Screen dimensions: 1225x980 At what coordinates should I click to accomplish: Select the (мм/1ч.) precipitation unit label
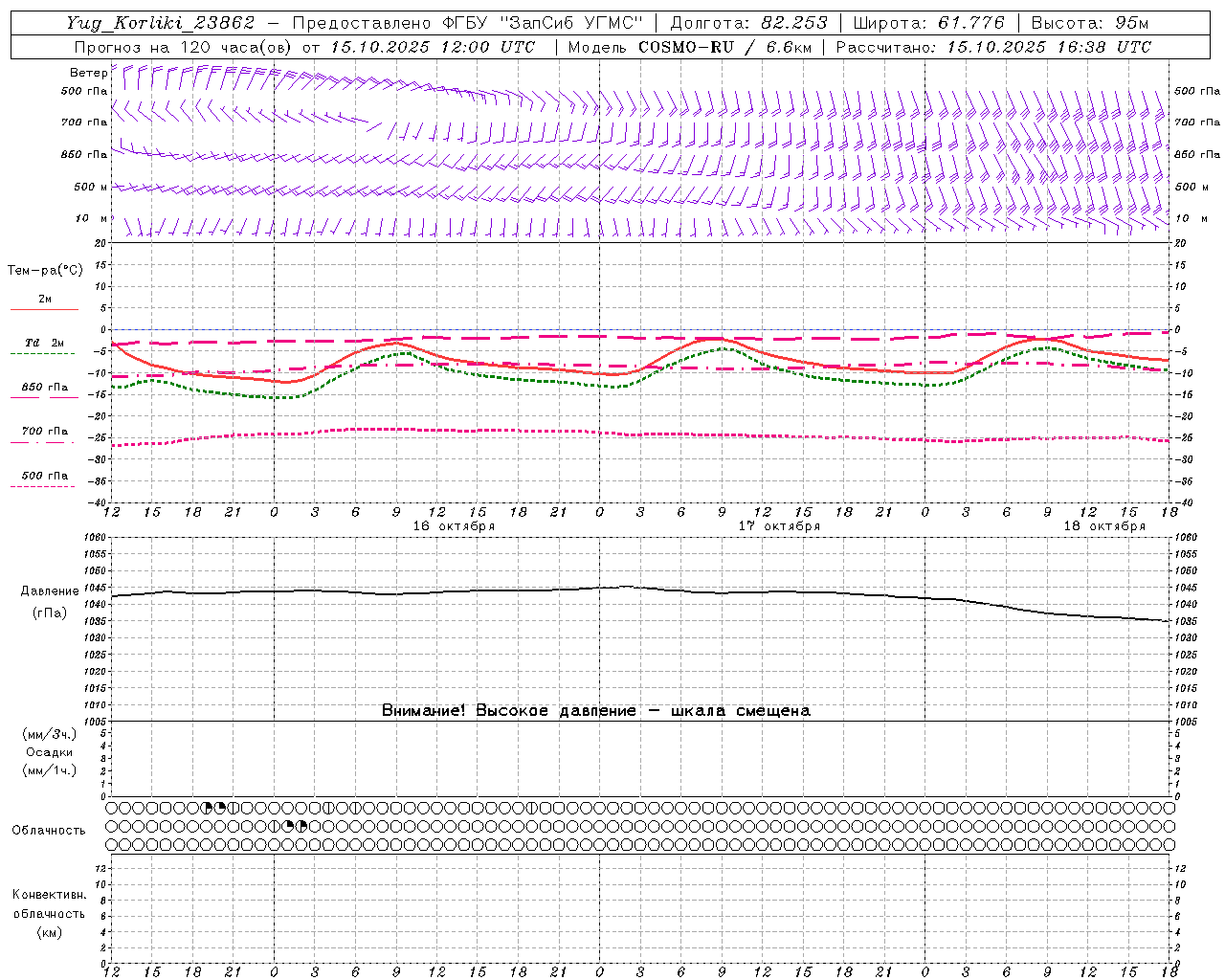pos(50,770)
